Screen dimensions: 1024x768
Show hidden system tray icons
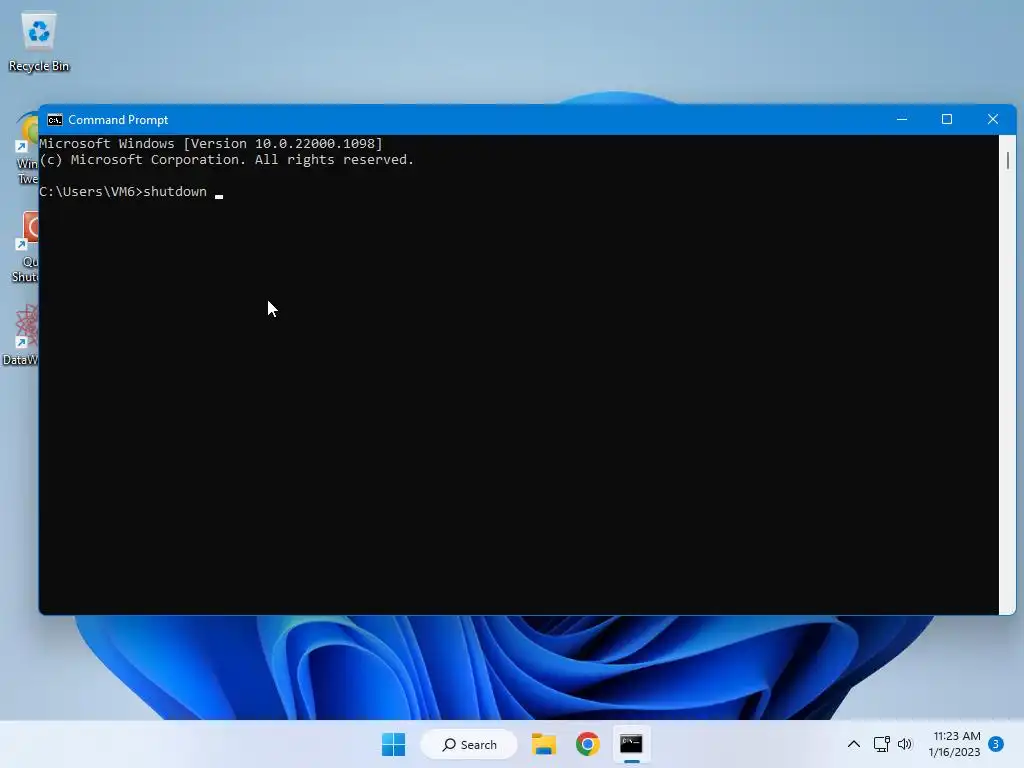[x=854, y=744]
